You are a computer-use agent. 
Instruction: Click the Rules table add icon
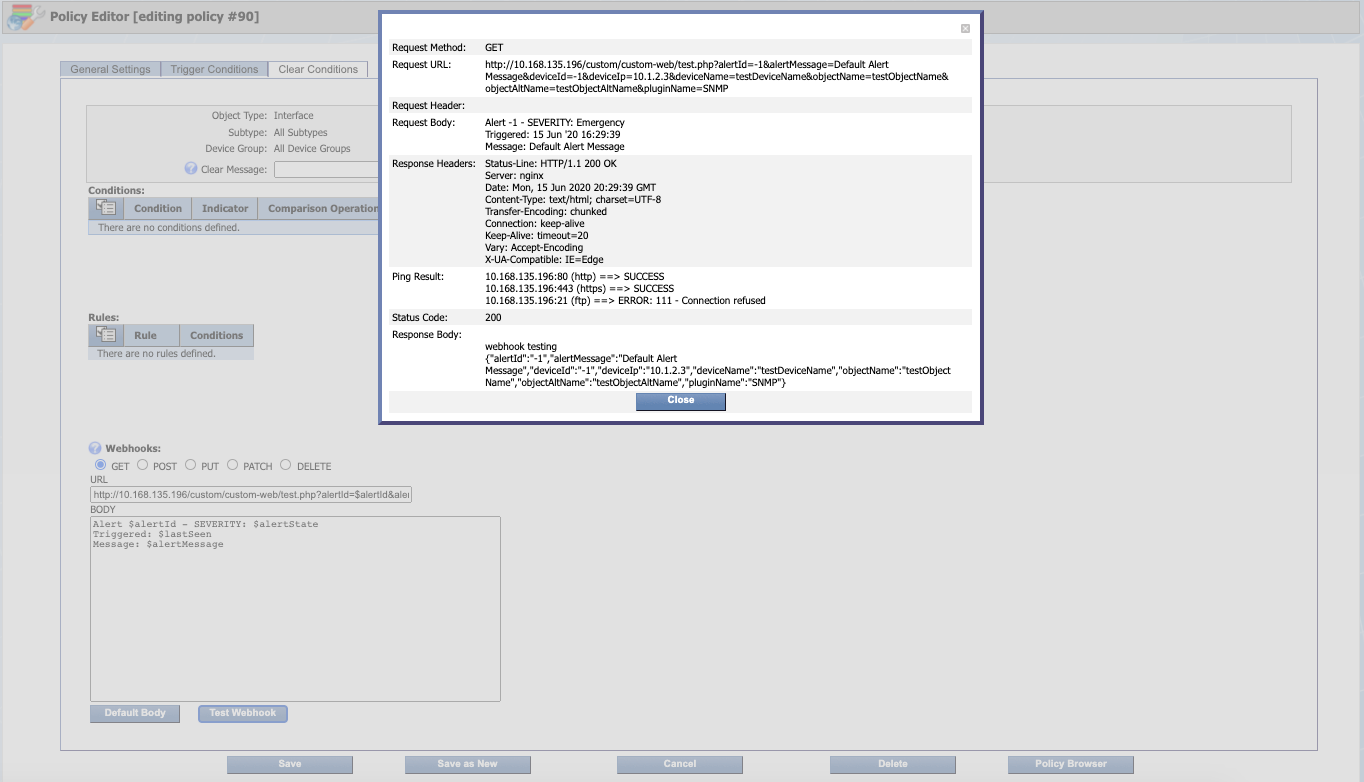coord(106,335)
